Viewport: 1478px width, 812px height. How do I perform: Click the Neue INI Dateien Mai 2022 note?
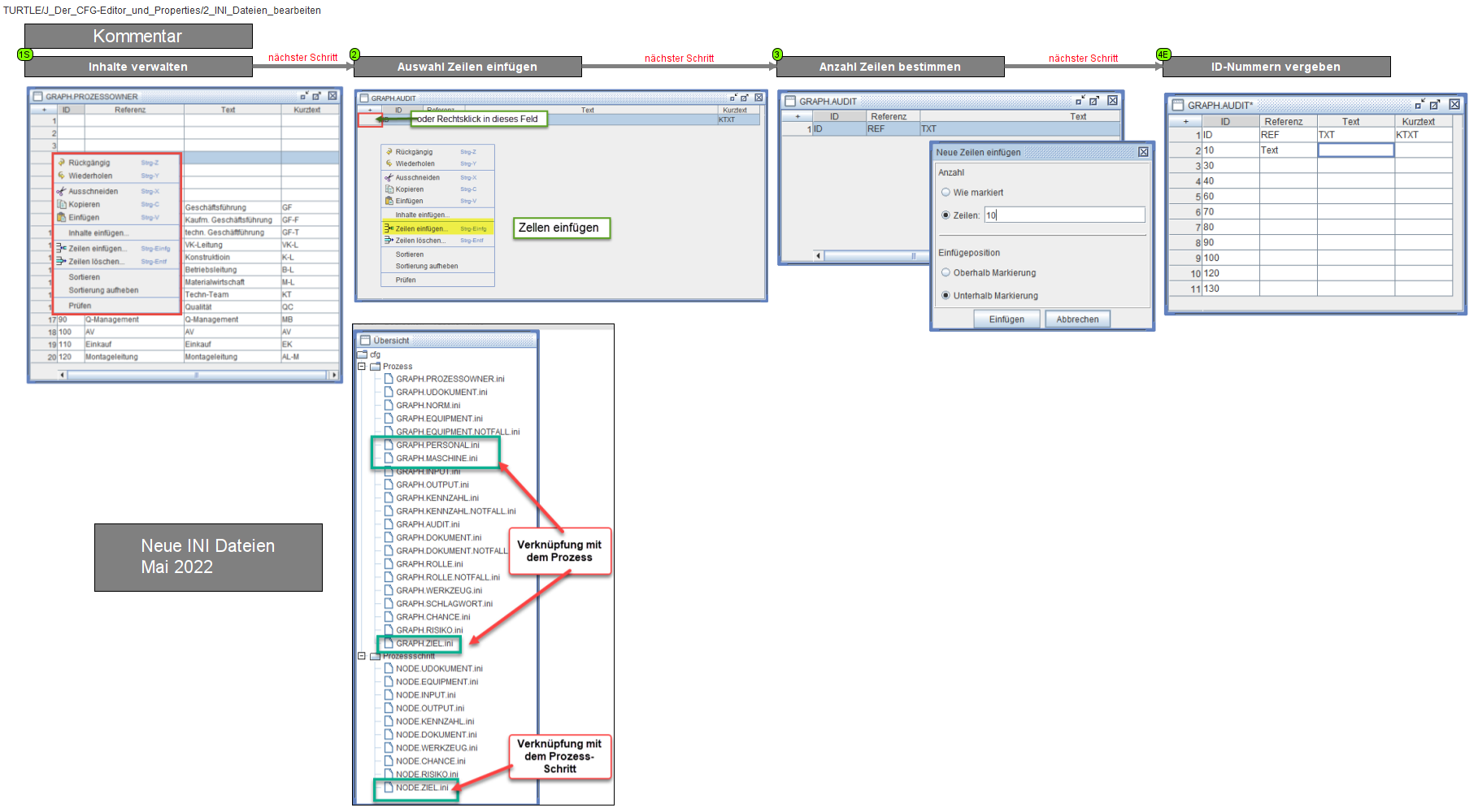[x=208, y=557]
